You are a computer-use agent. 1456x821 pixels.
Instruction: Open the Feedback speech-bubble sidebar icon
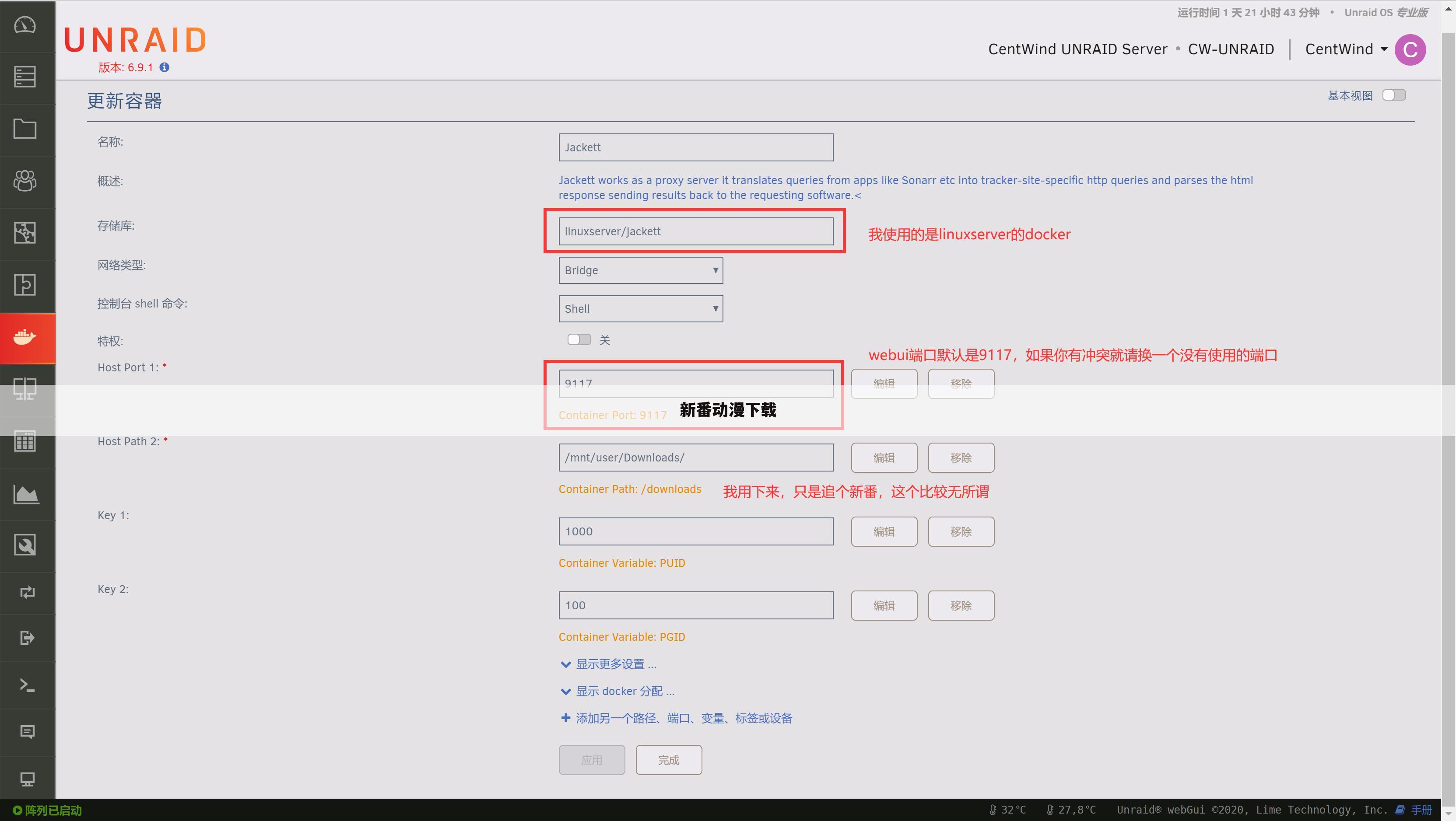(27, 732)
